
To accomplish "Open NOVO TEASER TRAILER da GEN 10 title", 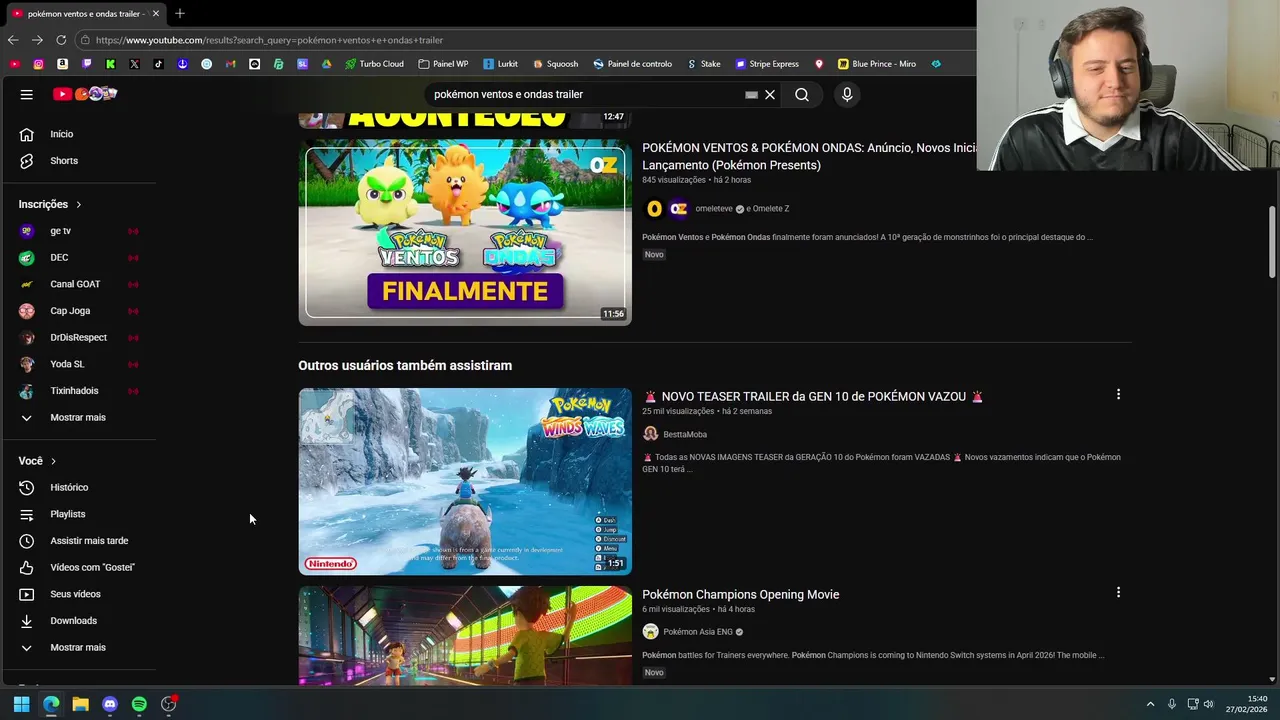I will click(813, 396).
